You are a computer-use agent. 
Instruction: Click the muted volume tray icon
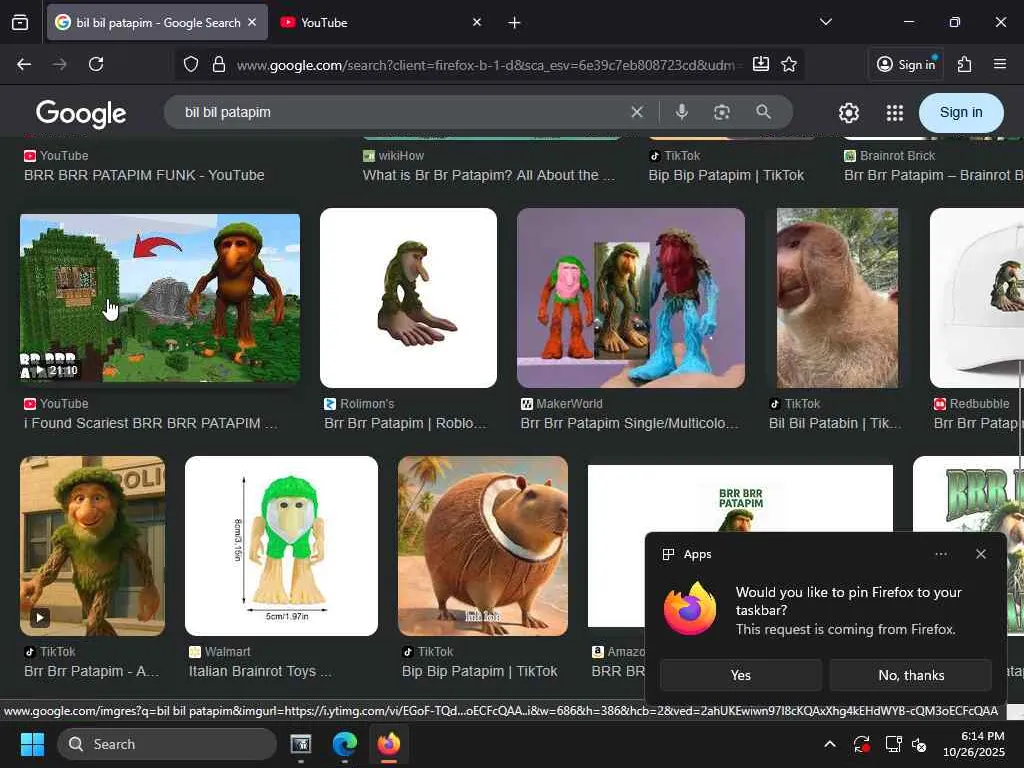click(x=920, y=744)
